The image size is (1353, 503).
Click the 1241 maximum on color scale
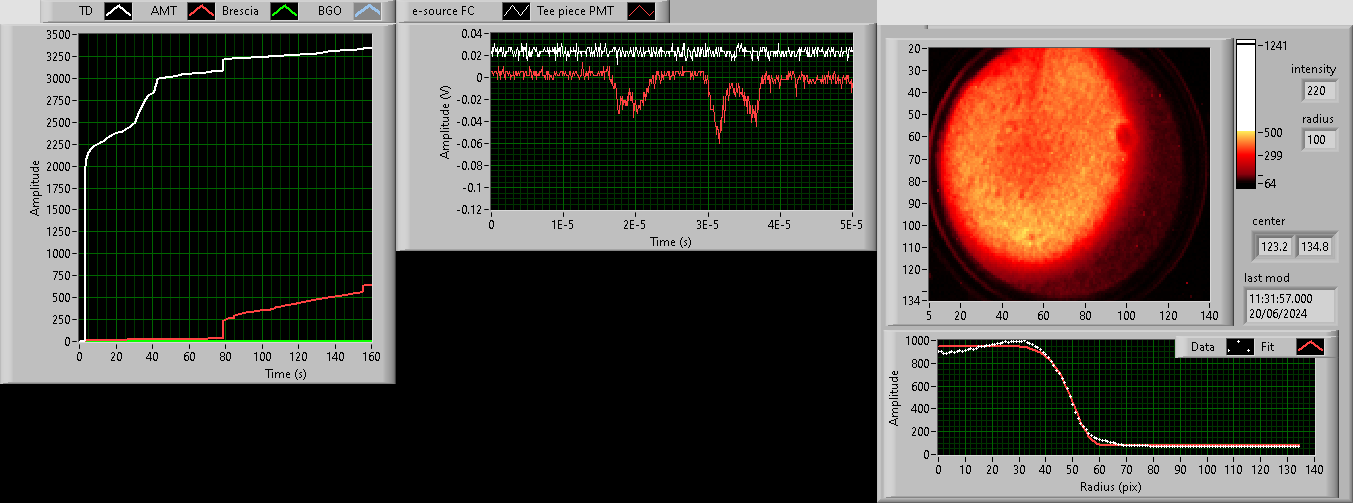click(x=1273, y=45)
